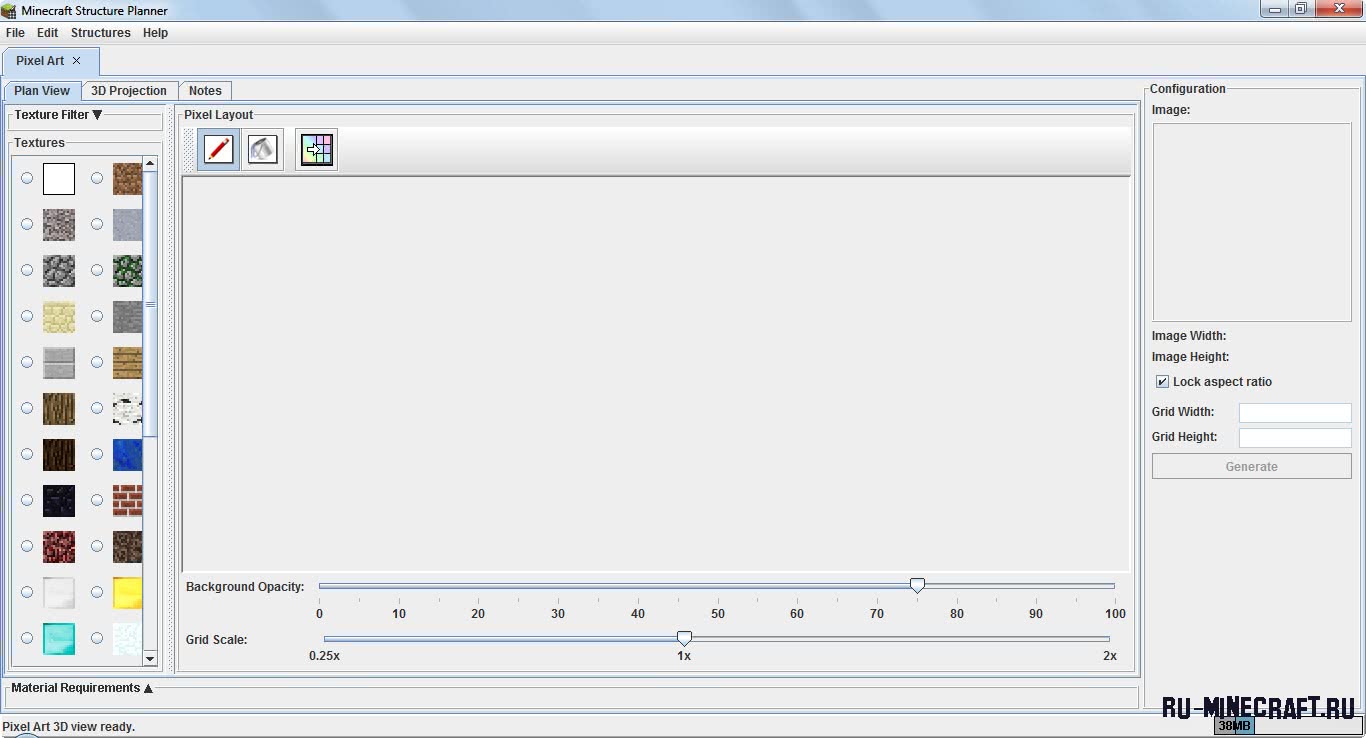Click the Generate button
Screen dimensions: 1366x738
tap(1252, 467)
